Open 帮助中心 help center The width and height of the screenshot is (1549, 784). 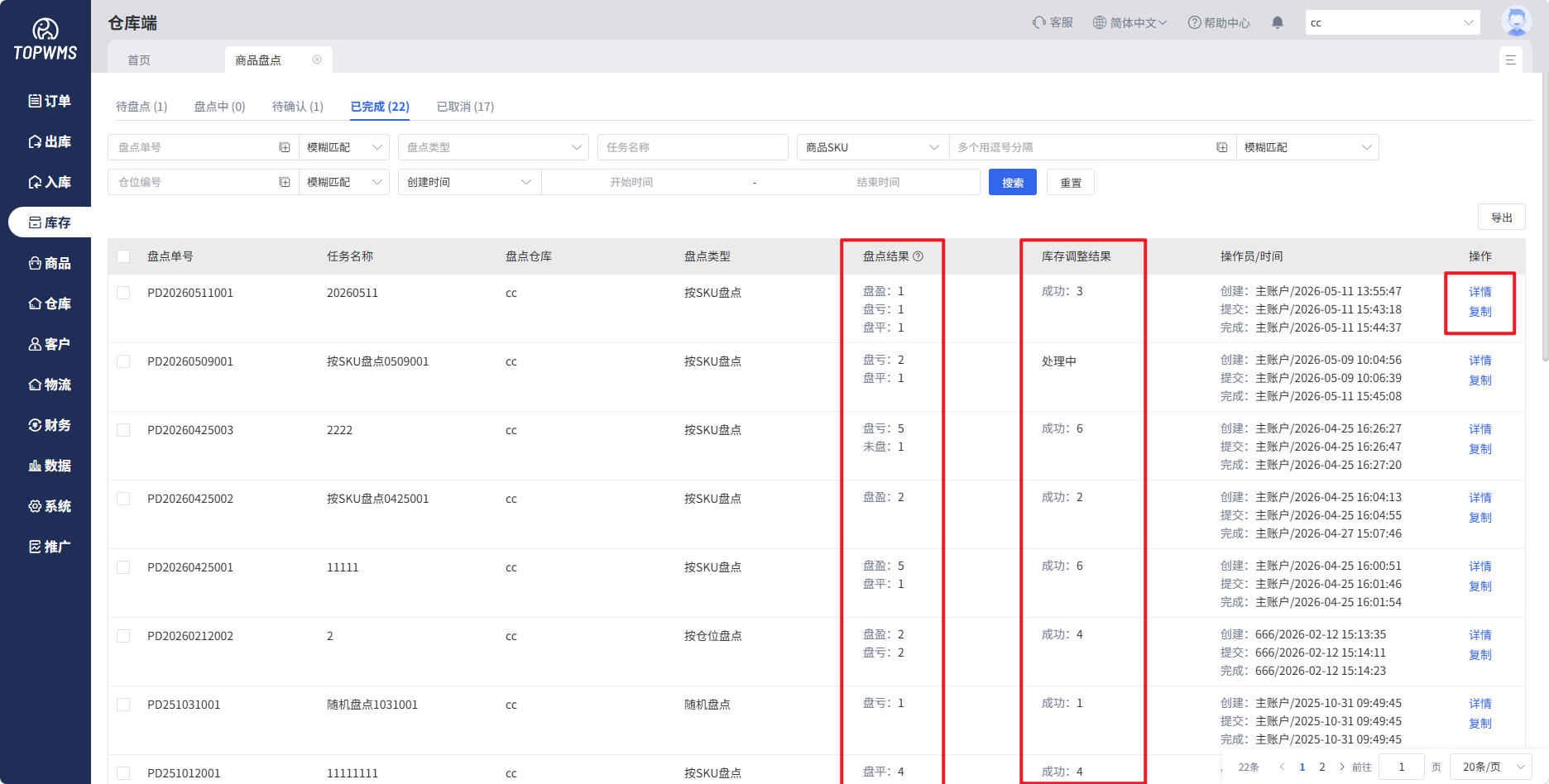(1219, 22)
